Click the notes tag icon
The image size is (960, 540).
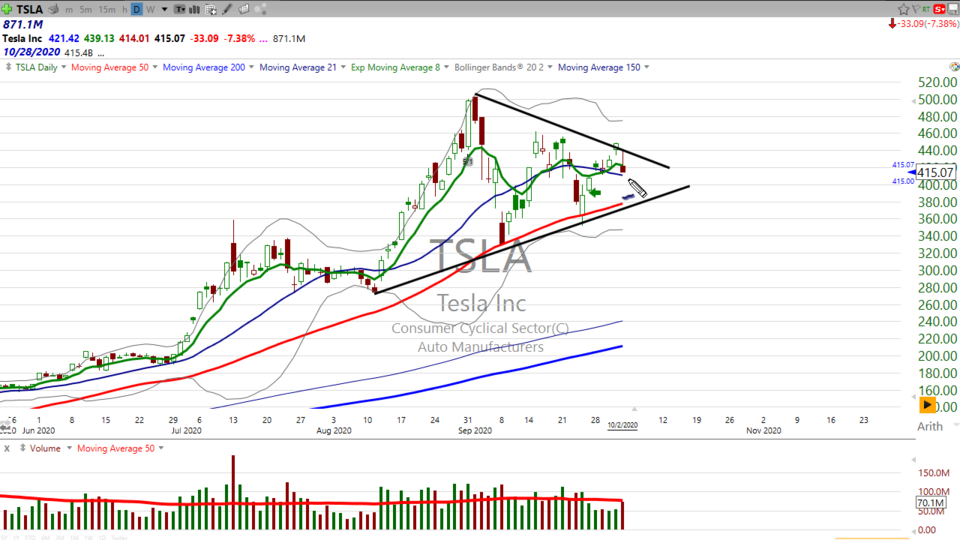(244, 9)
